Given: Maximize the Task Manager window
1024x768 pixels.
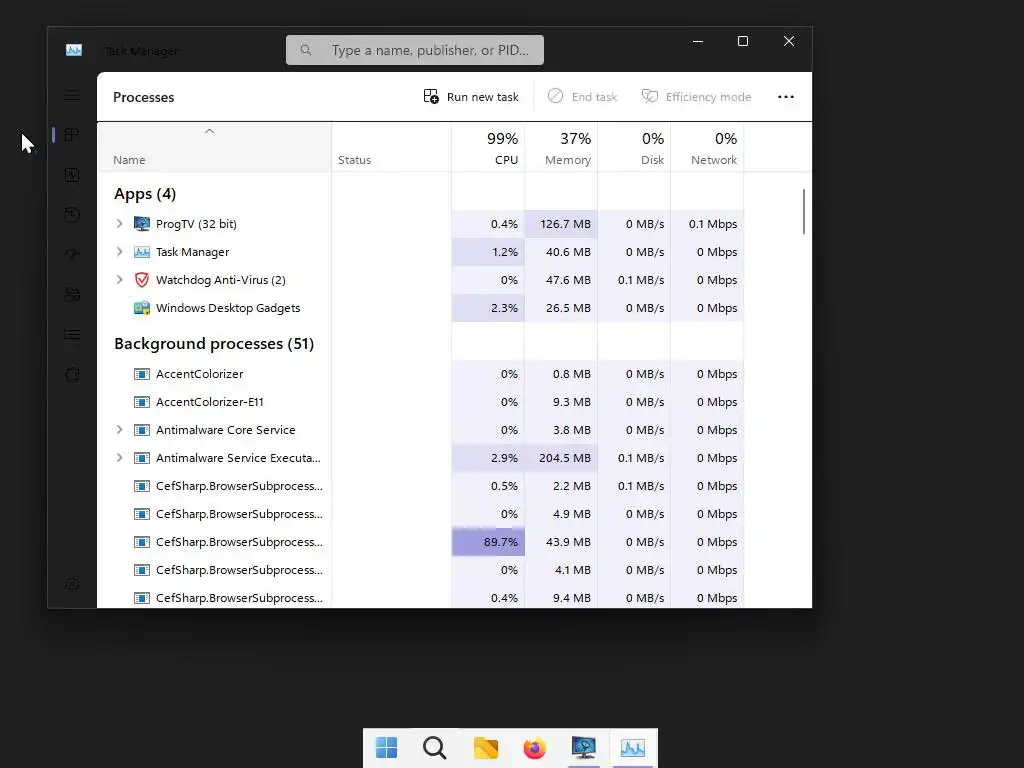Looking at the screenshot, I should [x=743, y=41].
